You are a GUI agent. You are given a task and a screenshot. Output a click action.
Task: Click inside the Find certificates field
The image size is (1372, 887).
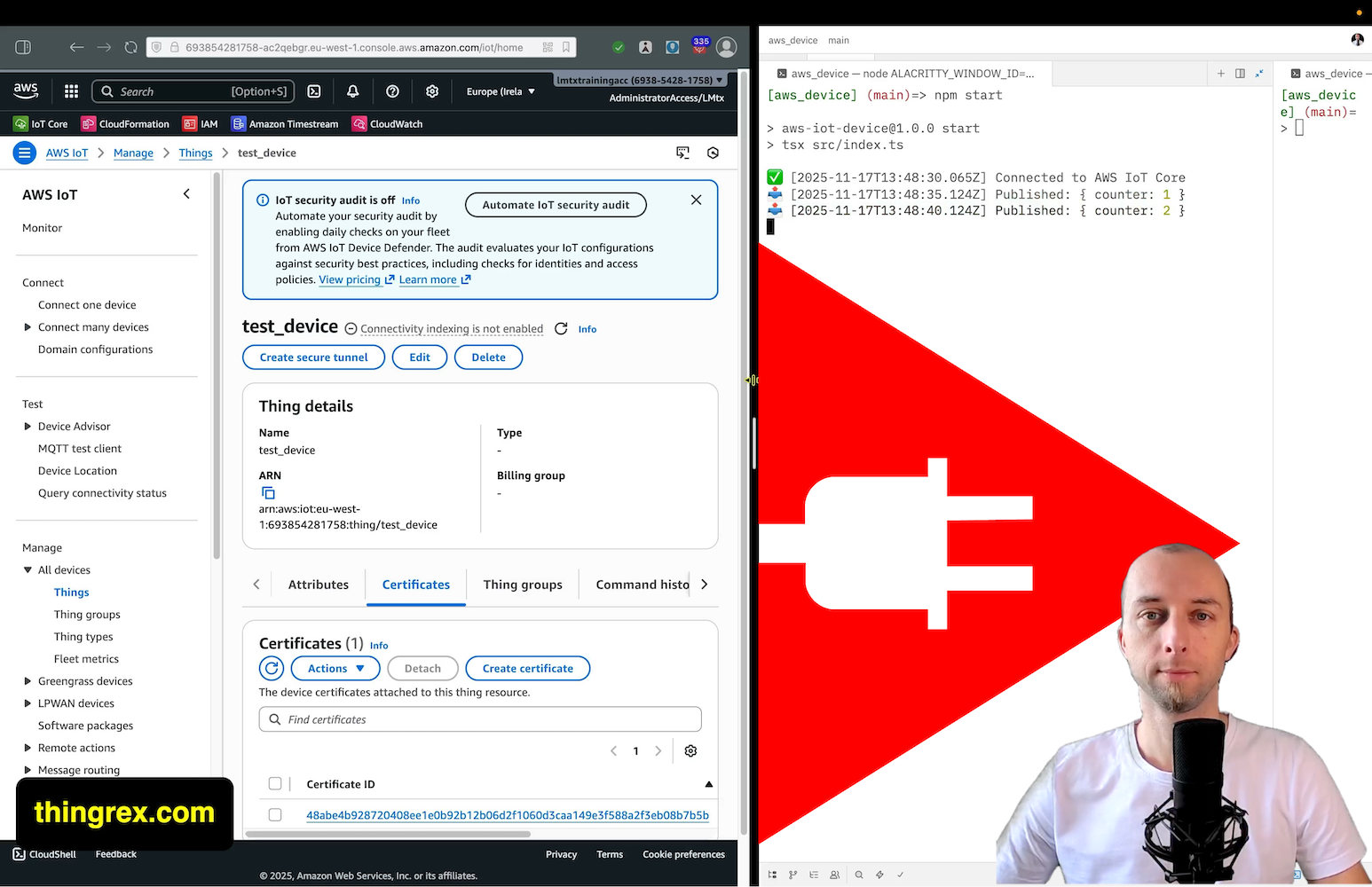pos(479,718)
